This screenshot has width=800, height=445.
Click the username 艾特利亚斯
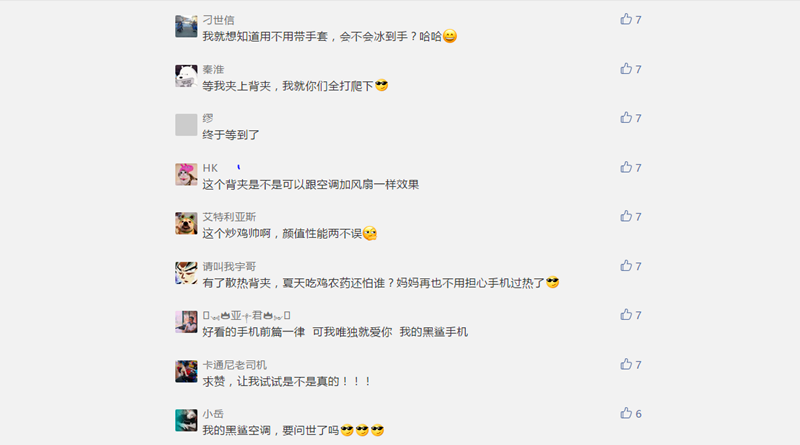click(229, 217)
